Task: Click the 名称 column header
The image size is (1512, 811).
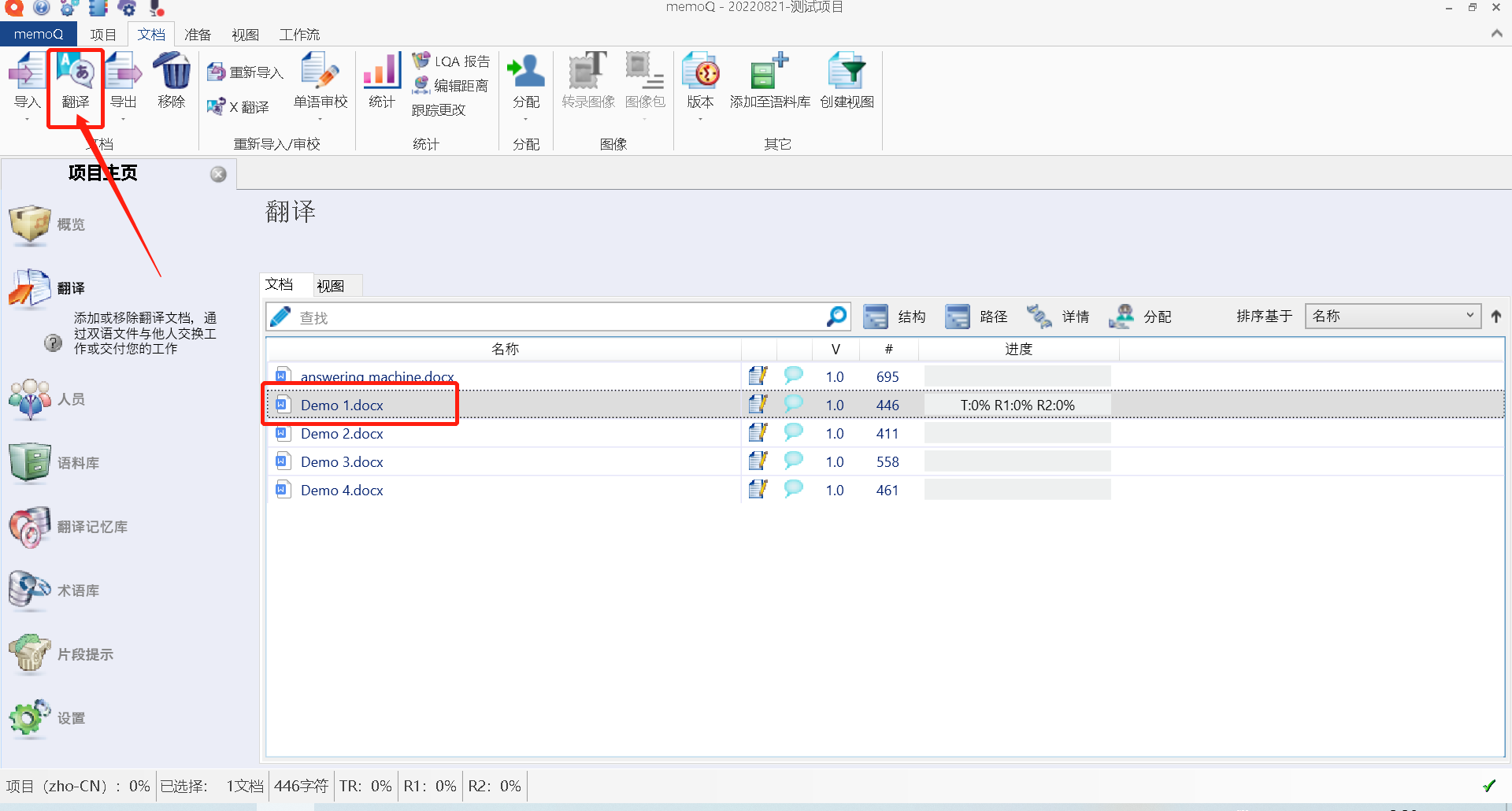Action: pyautogui.click(x=505, y=349)
